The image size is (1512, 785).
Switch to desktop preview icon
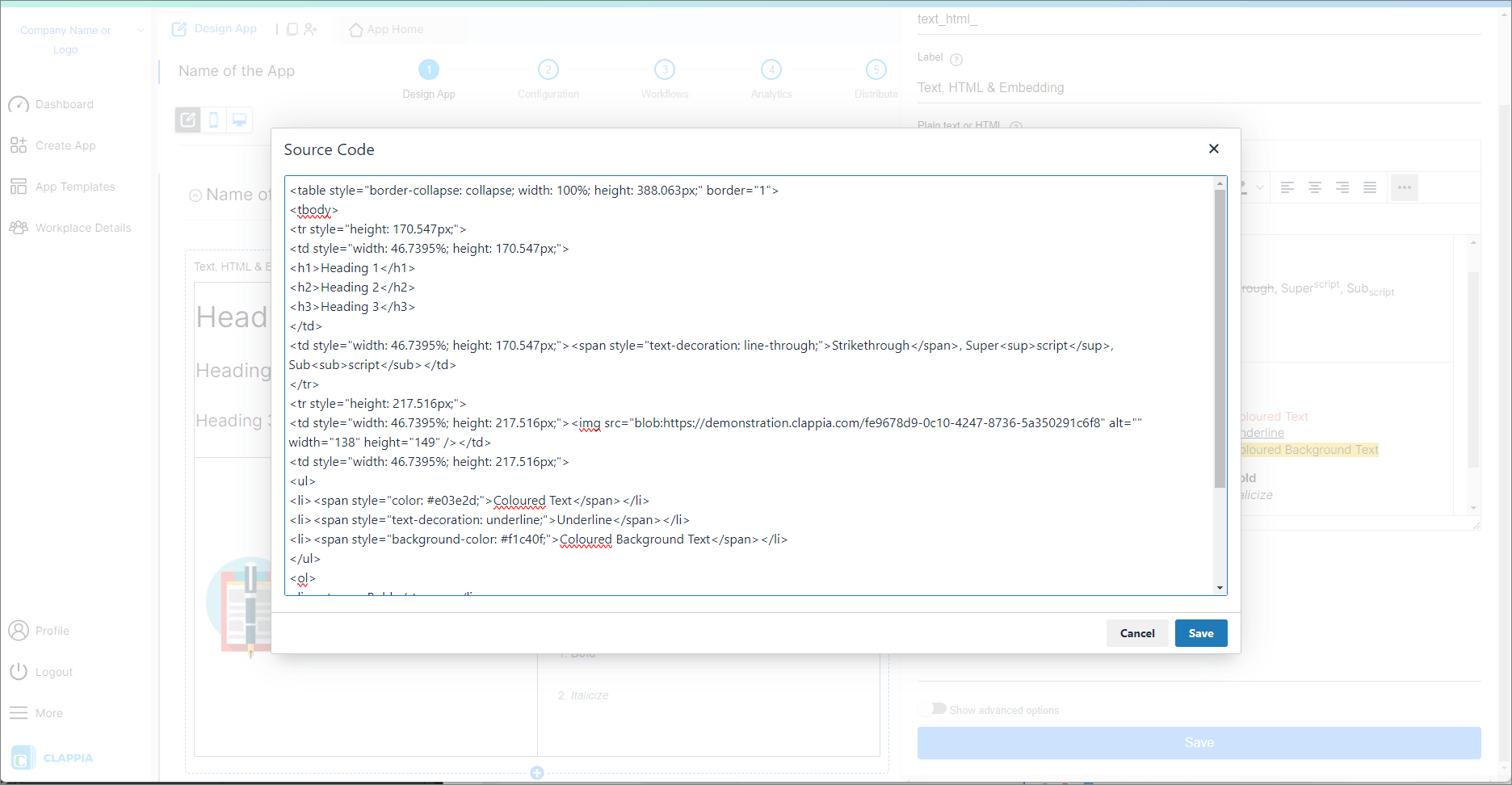click(x=239, y=119)
